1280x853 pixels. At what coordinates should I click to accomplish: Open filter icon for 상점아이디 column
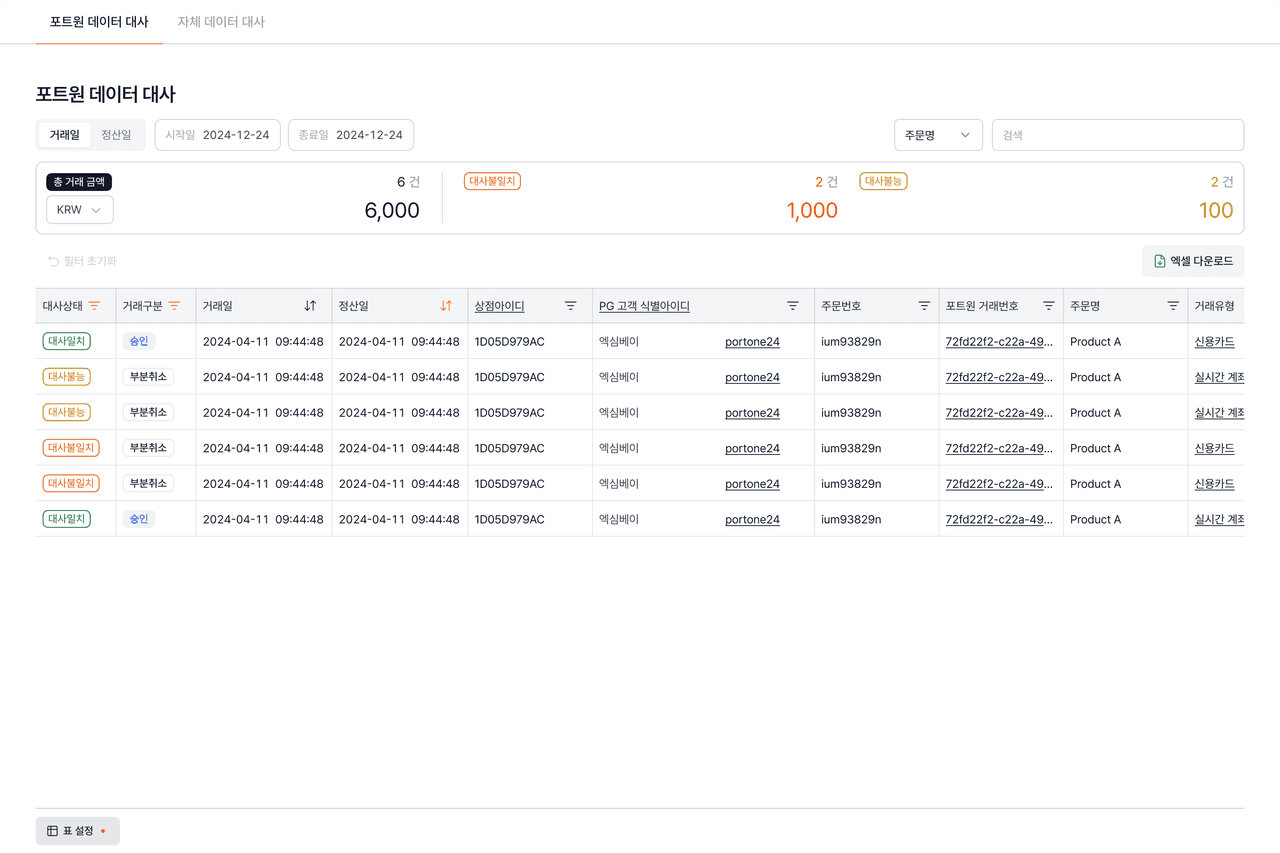pos(570,306)
